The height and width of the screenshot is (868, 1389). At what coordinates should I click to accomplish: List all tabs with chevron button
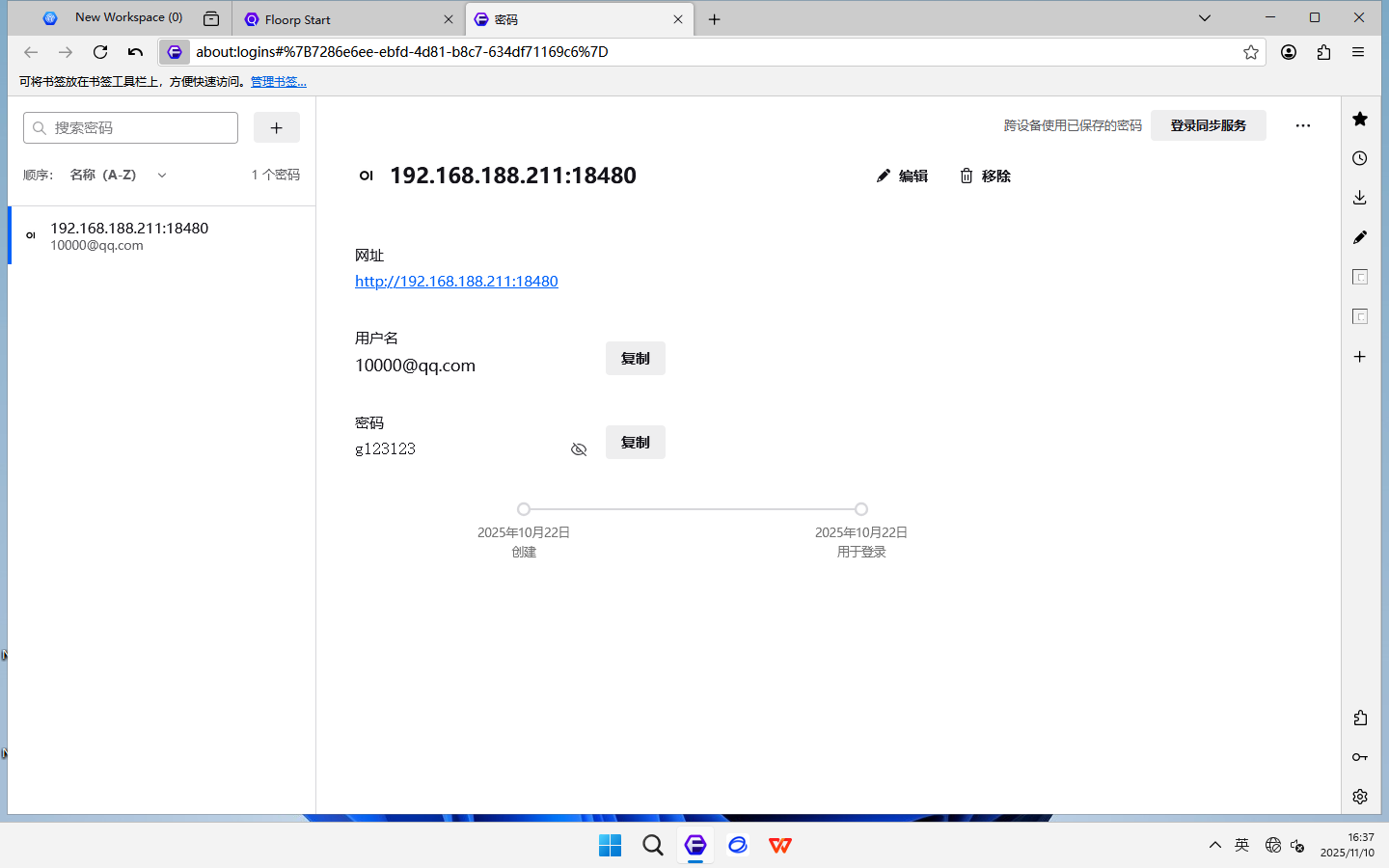point(1205,18)
